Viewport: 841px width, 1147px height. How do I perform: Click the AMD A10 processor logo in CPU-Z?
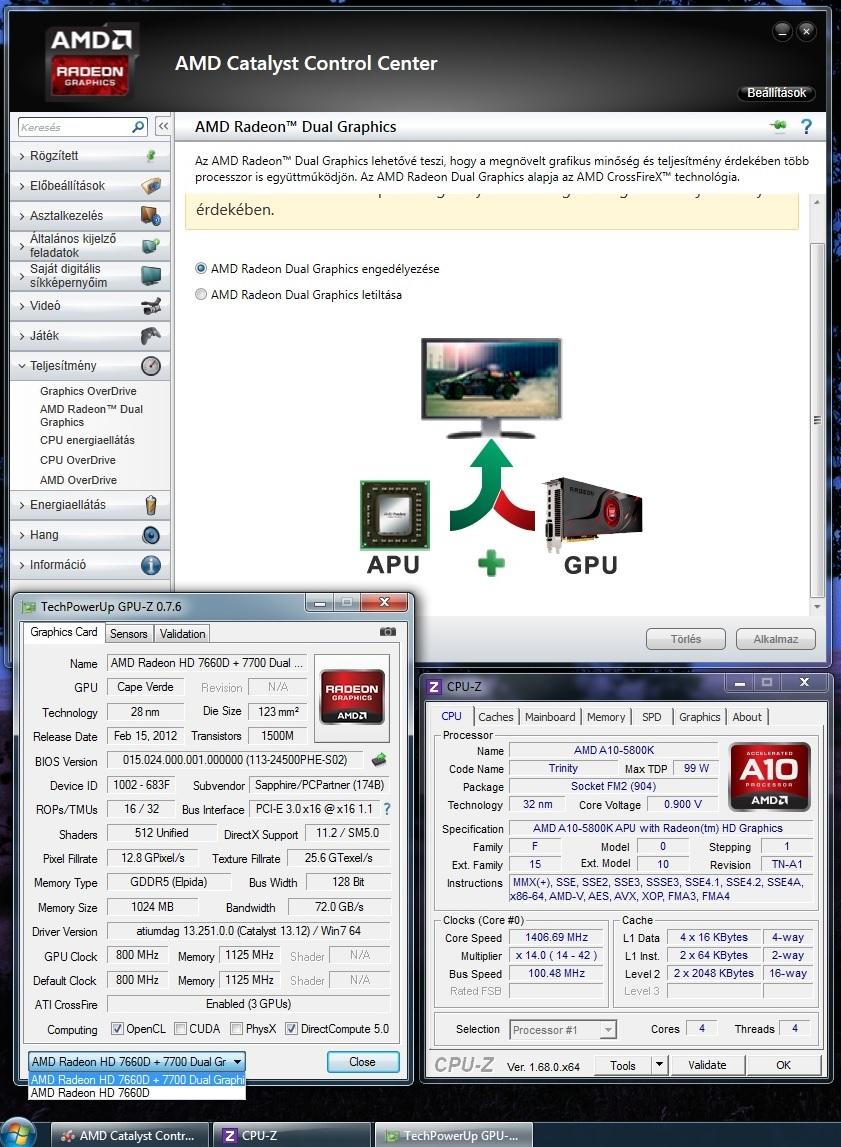click(769, 776)
